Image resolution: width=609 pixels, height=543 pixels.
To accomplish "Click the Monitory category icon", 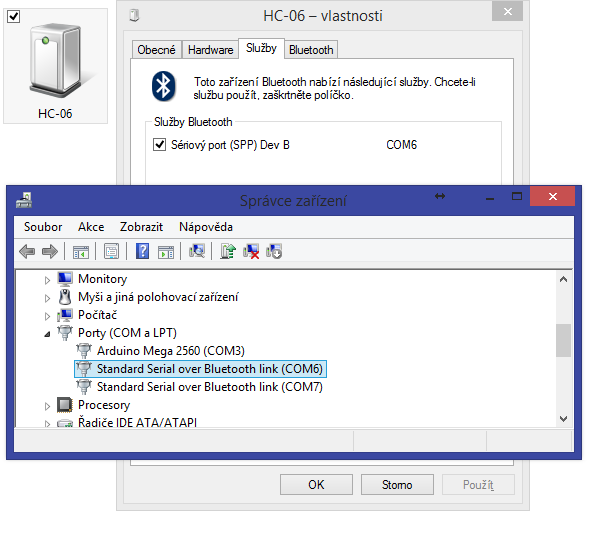I will [x=65, y=279].
